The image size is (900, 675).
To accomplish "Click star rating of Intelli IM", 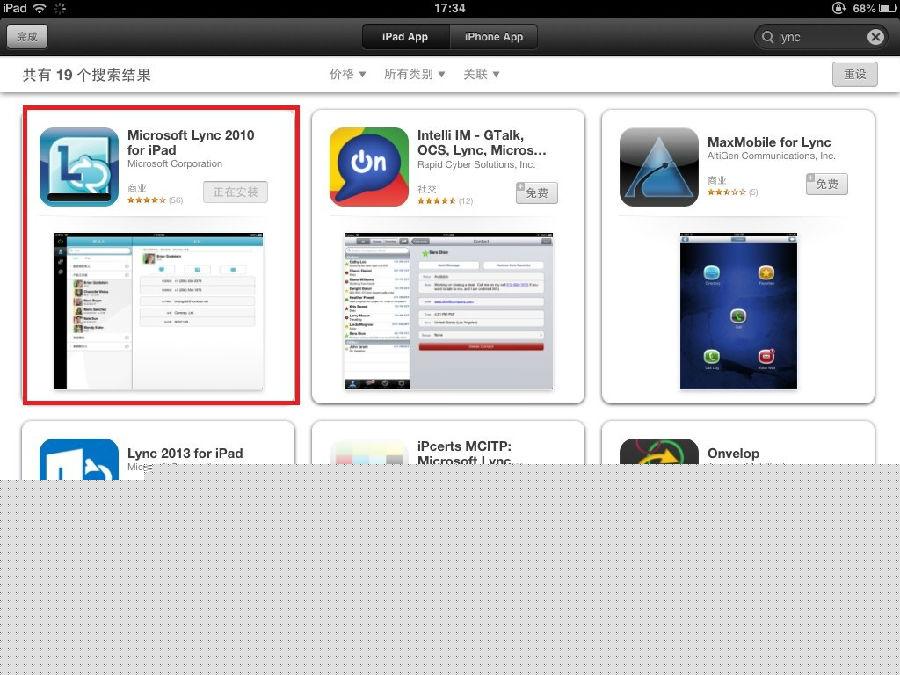I will (437, 201).
